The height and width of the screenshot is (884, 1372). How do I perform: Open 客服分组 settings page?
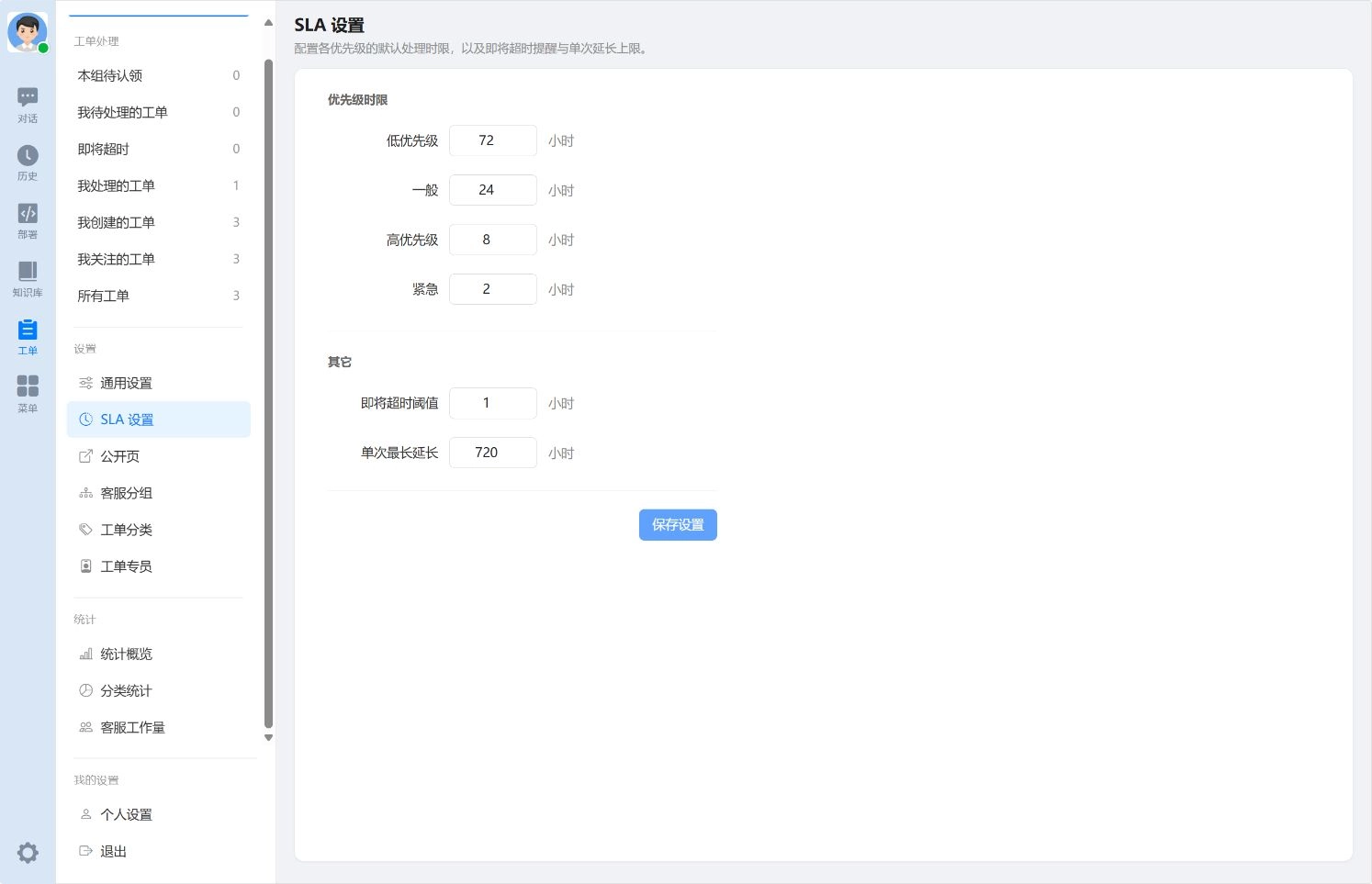[x=159, y=493]
